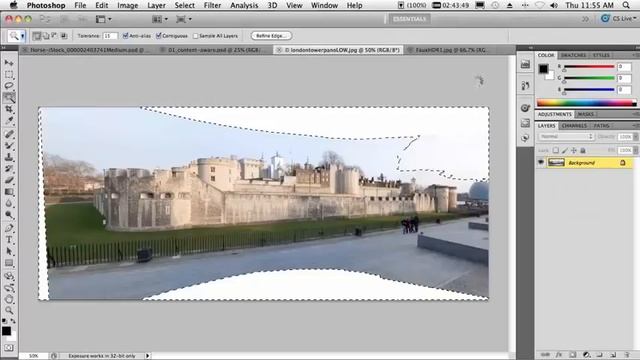
Task: Click the color spectrum ramp bar
Action: (586, 103)
